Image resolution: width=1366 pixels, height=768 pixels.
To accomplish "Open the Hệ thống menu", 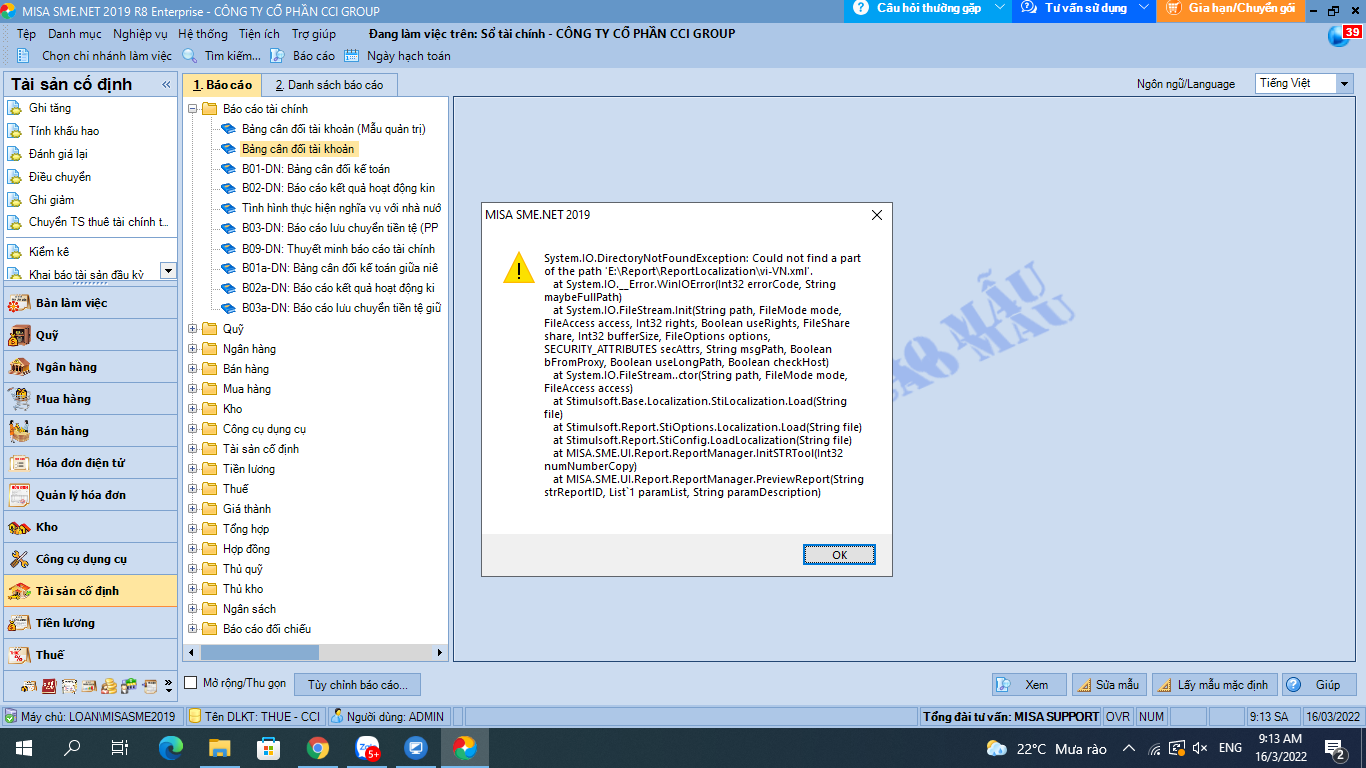I will point(203,34).
